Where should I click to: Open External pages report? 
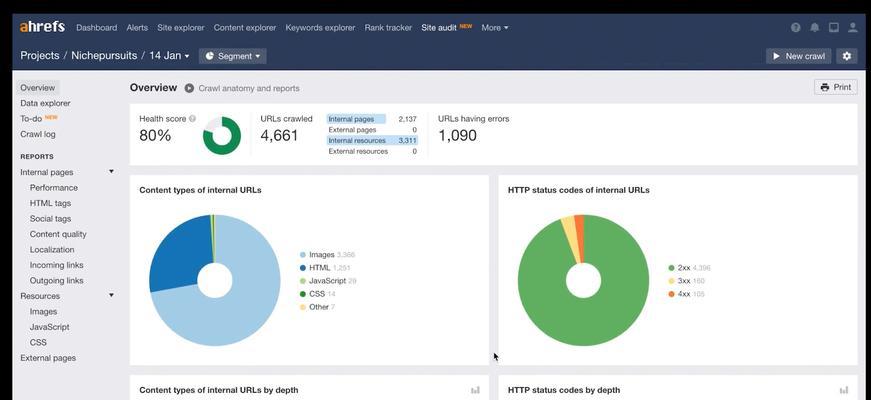point(48,358)
